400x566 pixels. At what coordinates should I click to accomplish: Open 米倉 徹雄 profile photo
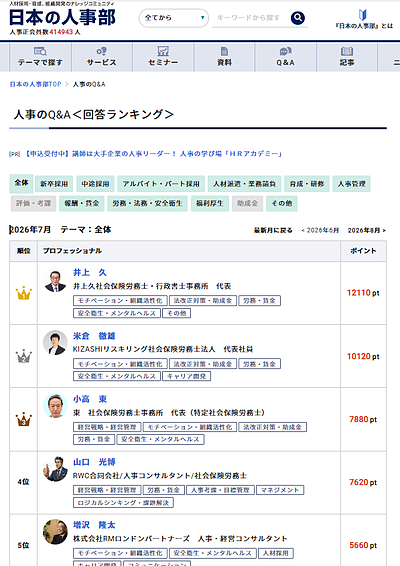55,343
